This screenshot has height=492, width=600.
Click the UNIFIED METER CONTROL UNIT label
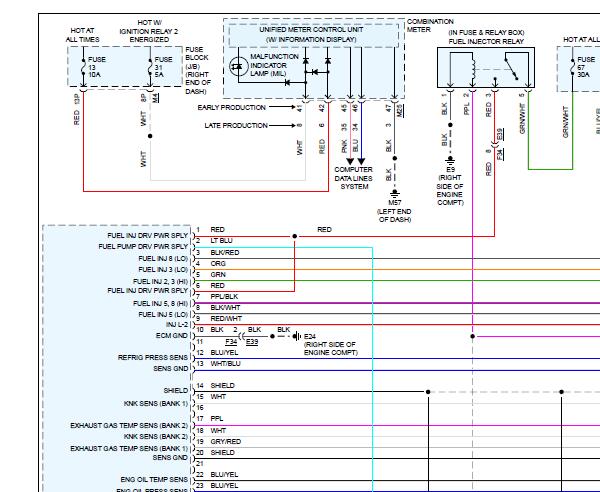point(311,29)
